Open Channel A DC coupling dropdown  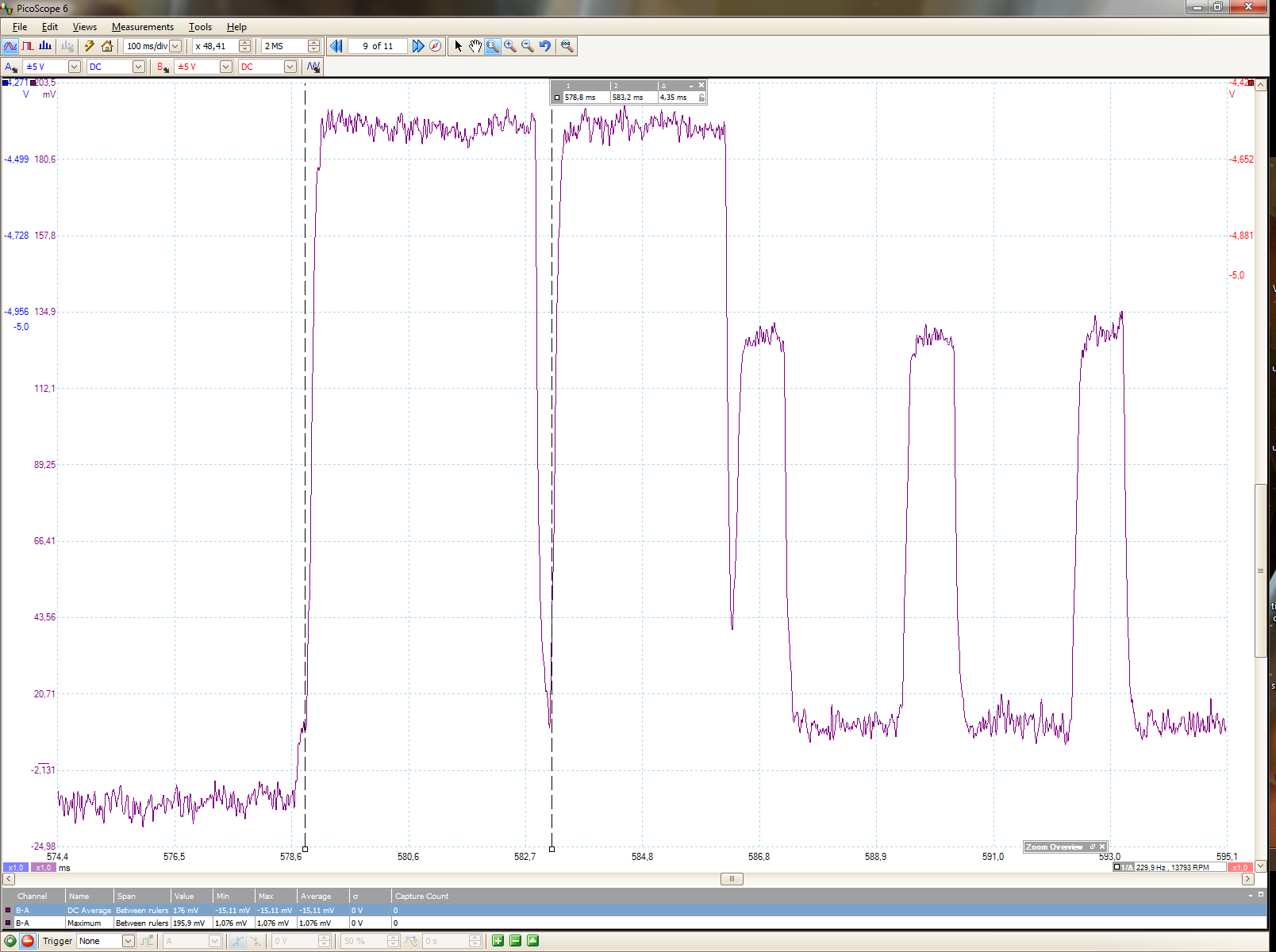click(138, 67)
